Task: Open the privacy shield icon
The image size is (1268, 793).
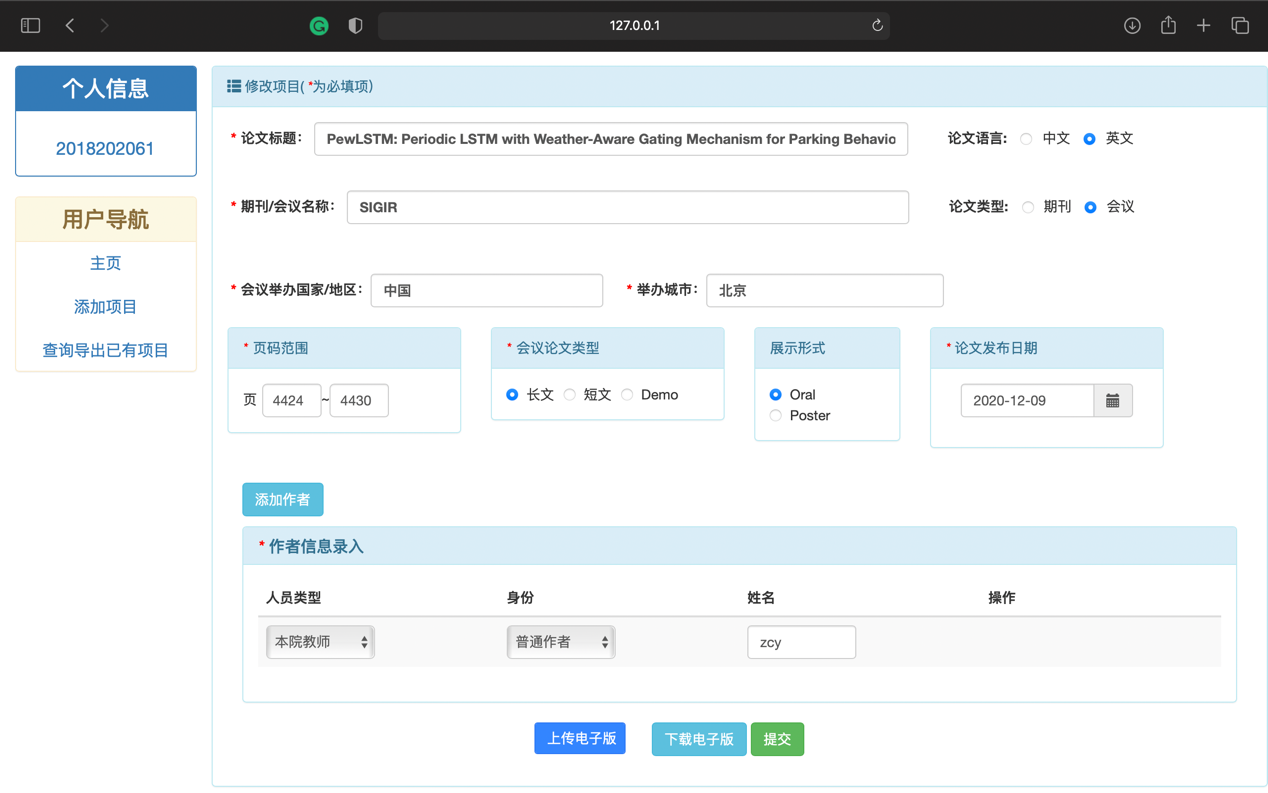Action: pyautogui.click(x=355, y=26)
